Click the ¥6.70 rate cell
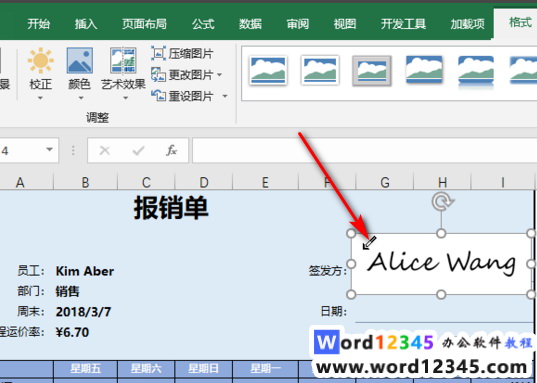537x383 pixels. (x=72, y=332)
